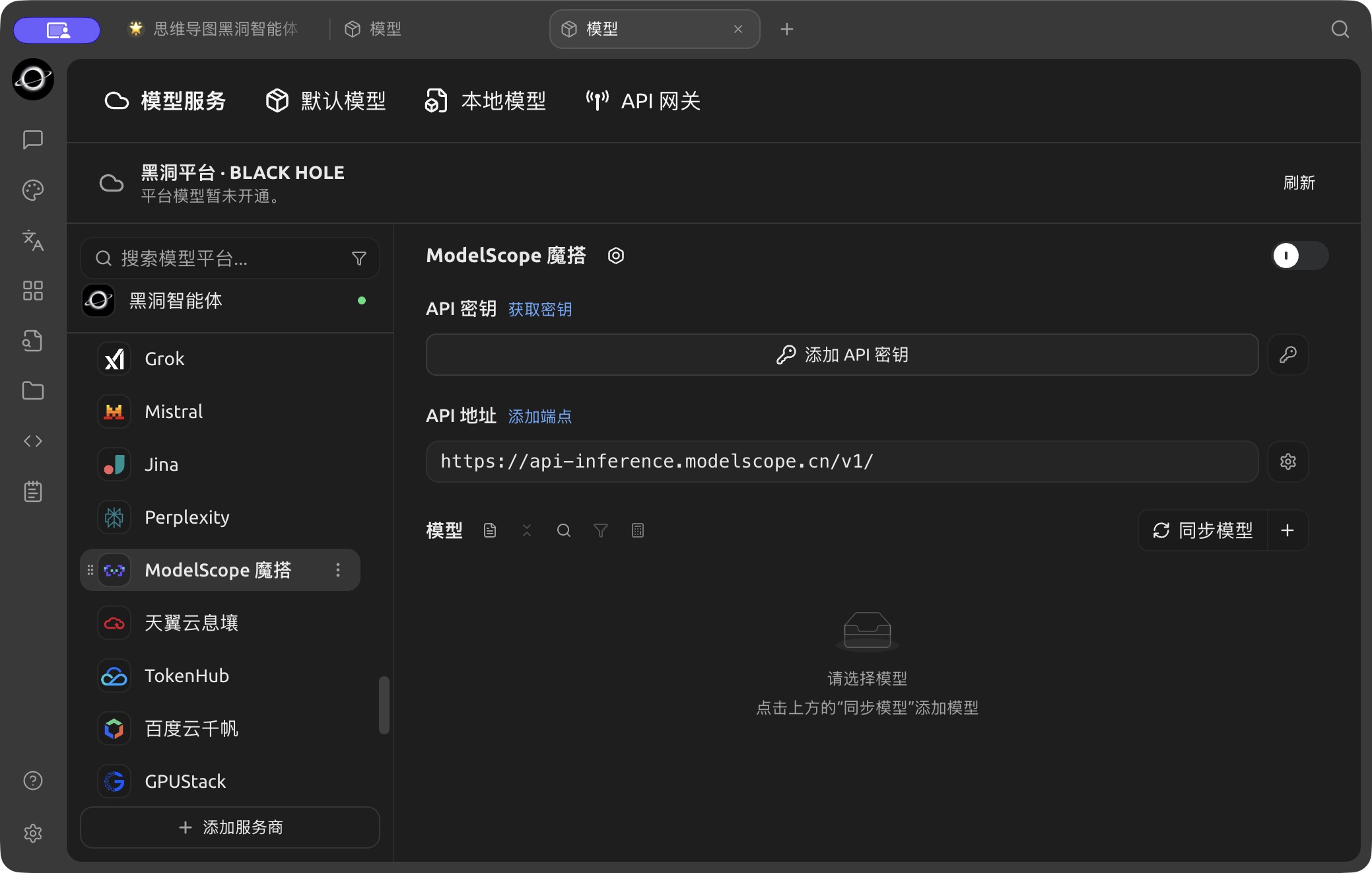Click the model search magnifier icon
Viewport: 1372px width, 873px height.
564,530
